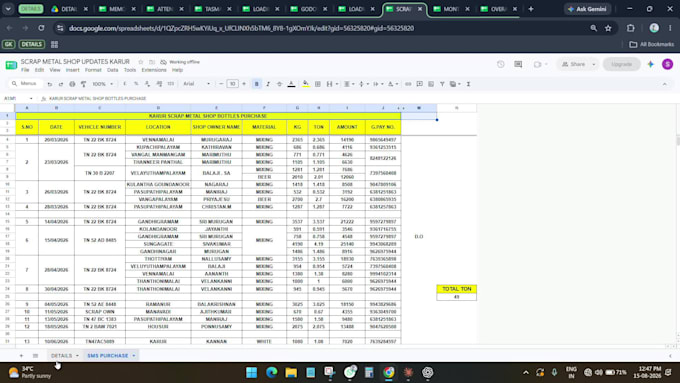Toggle italic formatting

(x=268, y=84)
